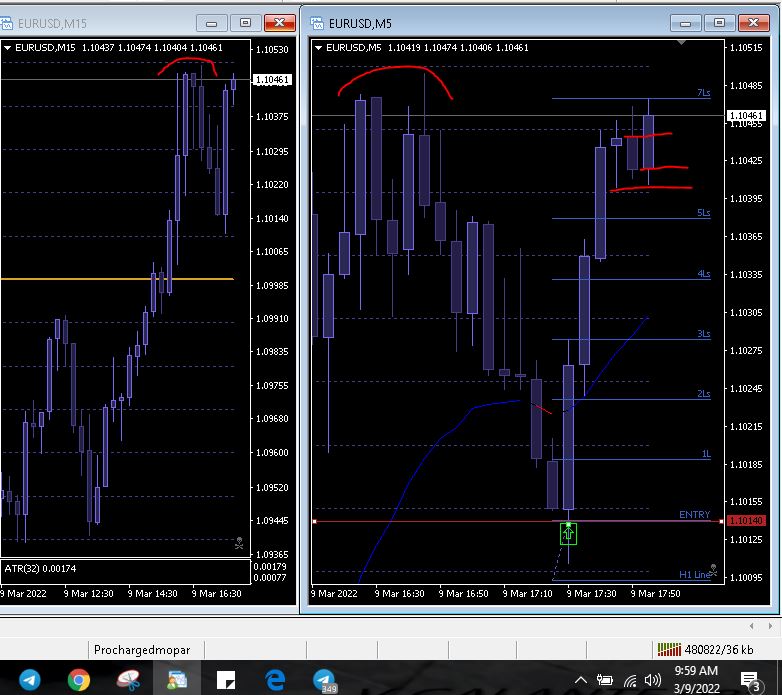
Task: Select the green buy arrow marker
Action: click(x=568, y=533)
